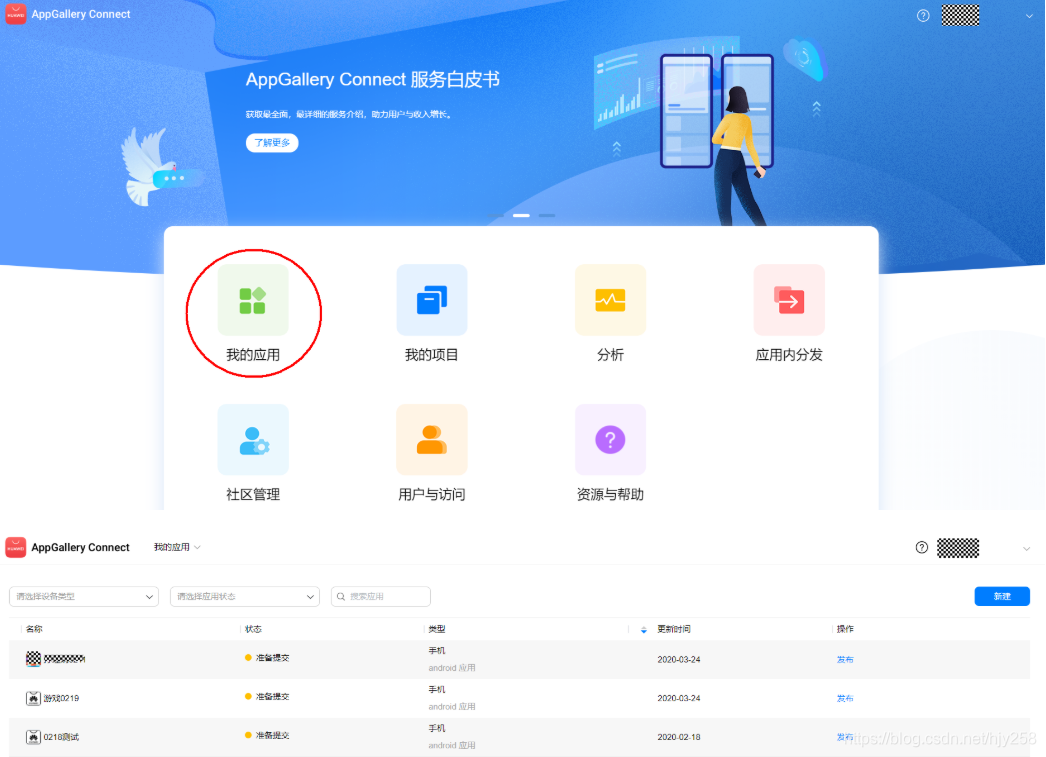This screenshot has height=757, width=1046.
Task: Expand the account menu chevron in top header
Action: coord(1029,16)
